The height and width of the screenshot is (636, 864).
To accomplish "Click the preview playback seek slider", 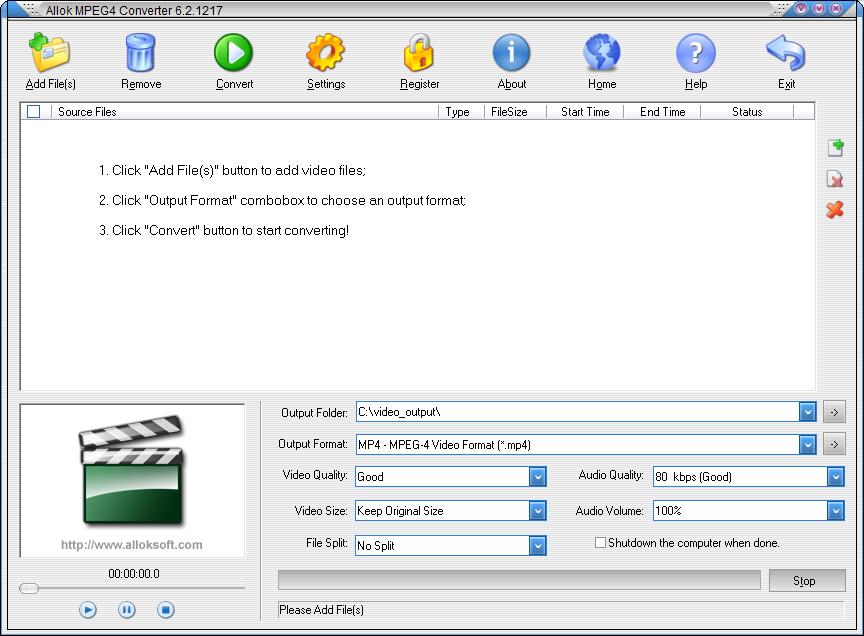I will [132, 589].
